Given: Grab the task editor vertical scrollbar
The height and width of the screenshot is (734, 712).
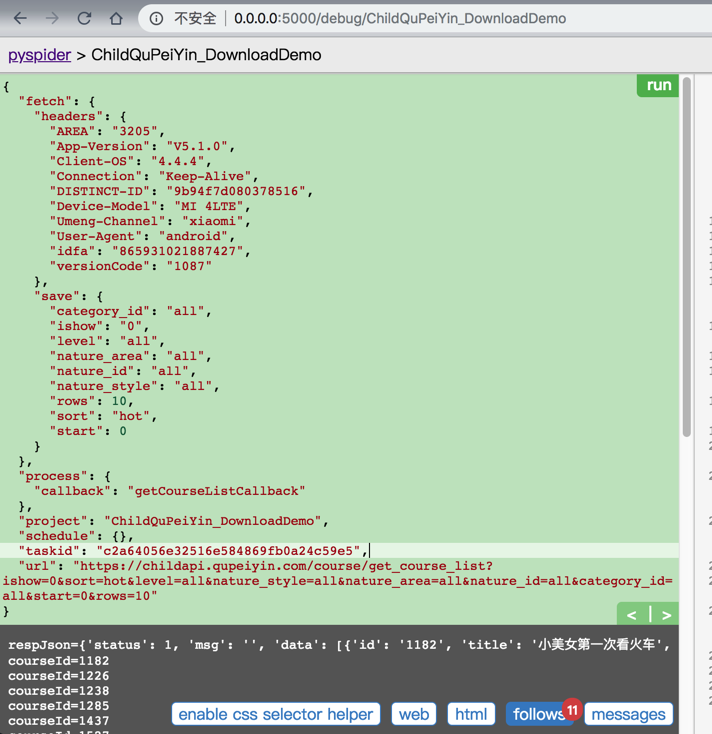Looking at the screenshot, I should pyautogui.click(x=687, y=257).
